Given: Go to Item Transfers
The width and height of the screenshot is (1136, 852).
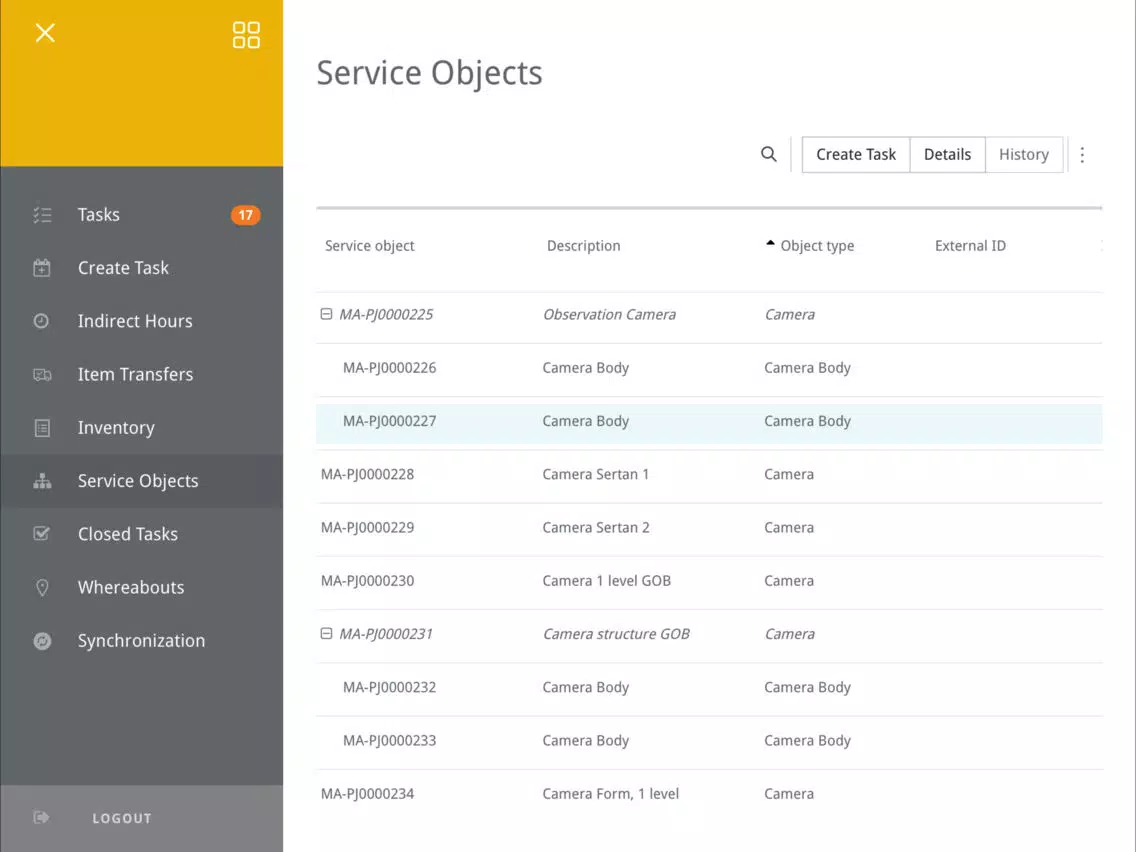Looking at the screenshot, I should click(141, 375).
